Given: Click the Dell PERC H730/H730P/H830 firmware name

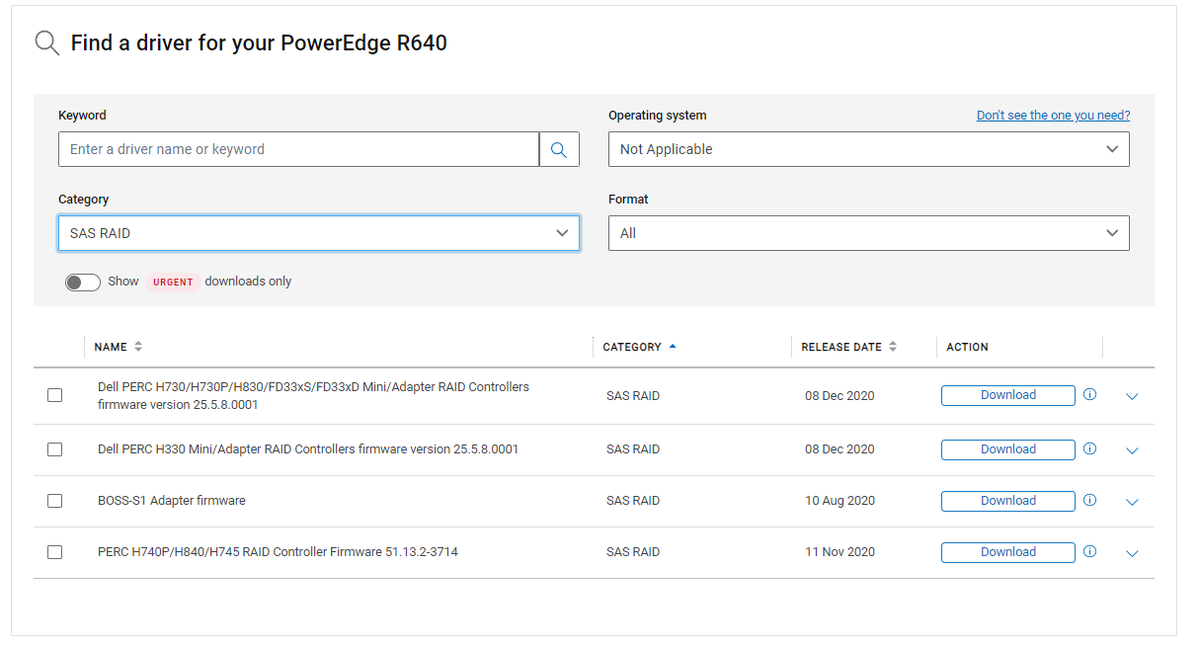Looking at the screenshot, I should coord(314,395).
